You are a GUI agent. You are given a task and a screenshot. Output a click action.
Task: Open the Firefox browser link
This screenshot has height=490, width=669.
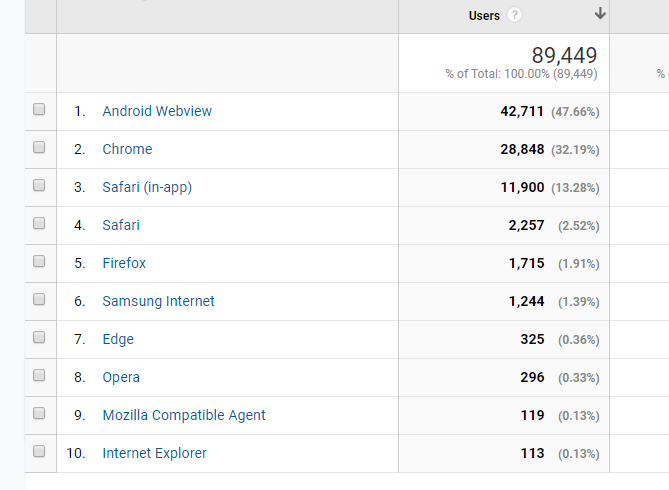coord(124,263)
